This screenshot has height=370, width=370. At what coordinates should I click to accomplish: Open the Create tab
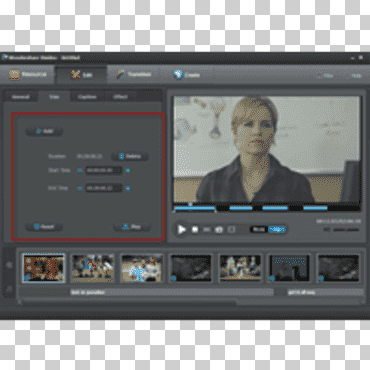click(x=187, y=74)
